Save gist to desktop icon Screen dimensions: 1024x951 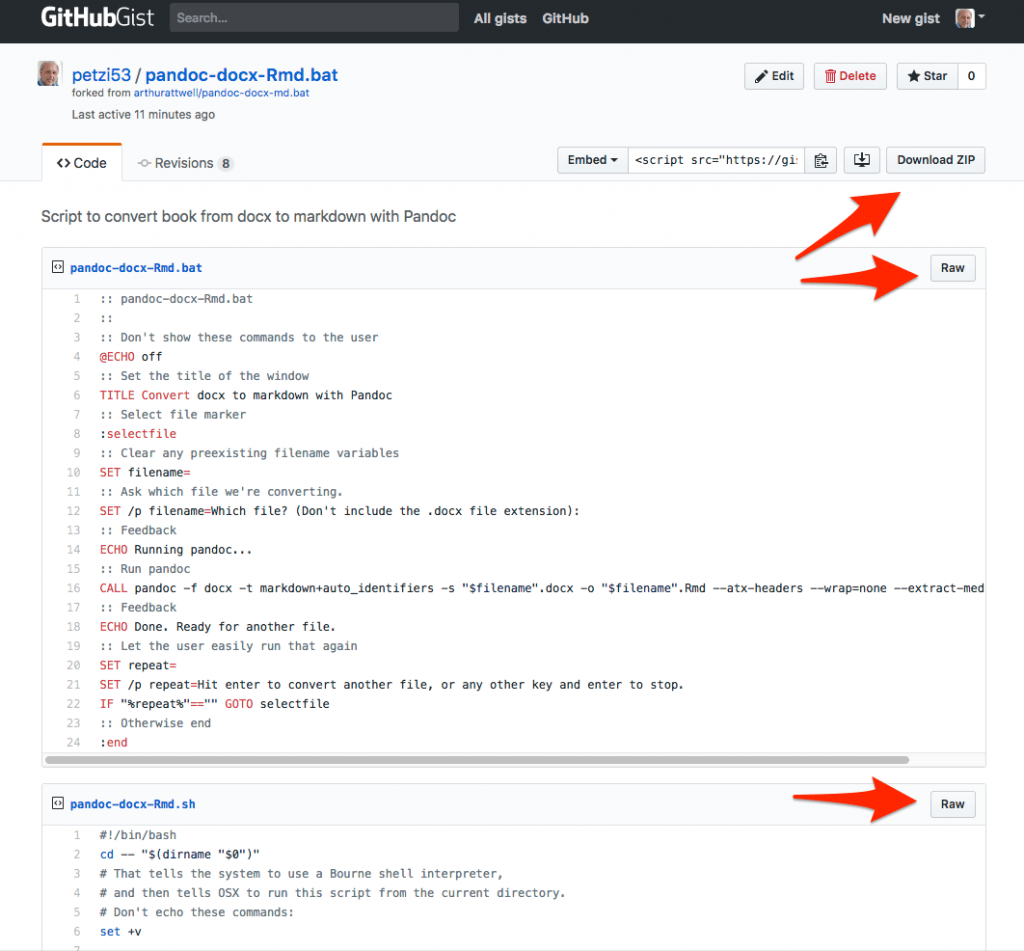862,160
